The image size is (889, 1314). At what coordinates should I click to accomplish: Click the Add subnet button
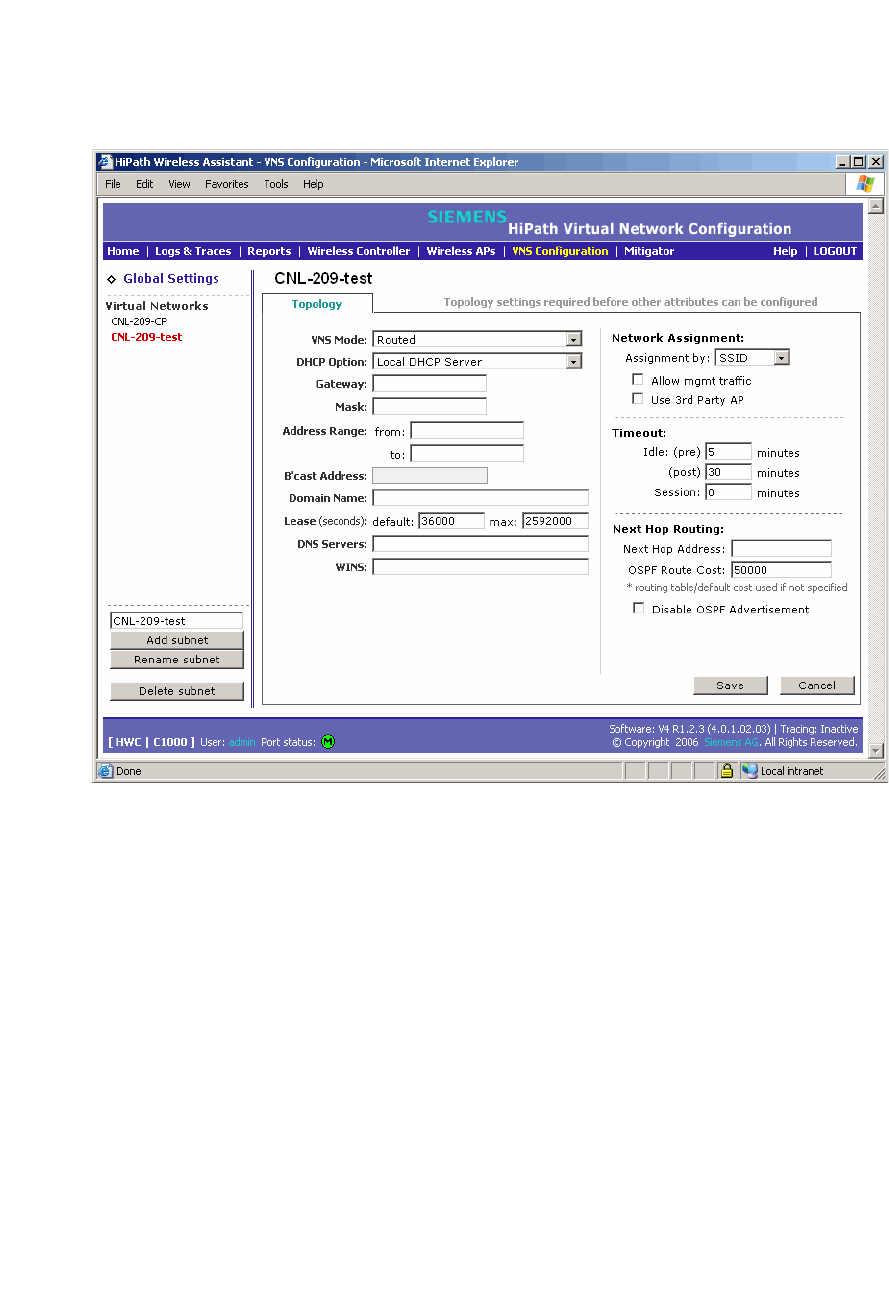[177, 640]
